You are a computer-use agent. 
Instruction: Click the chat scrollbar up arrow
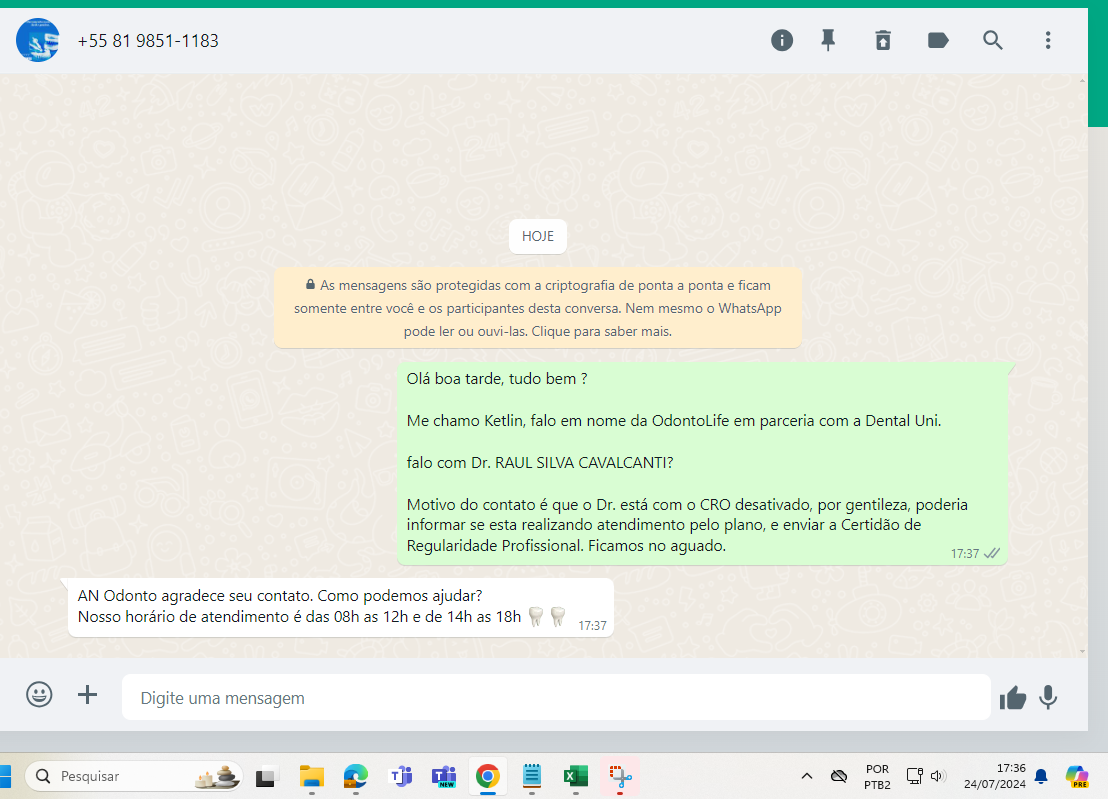pyautogui.click(x=1083, y=80)
